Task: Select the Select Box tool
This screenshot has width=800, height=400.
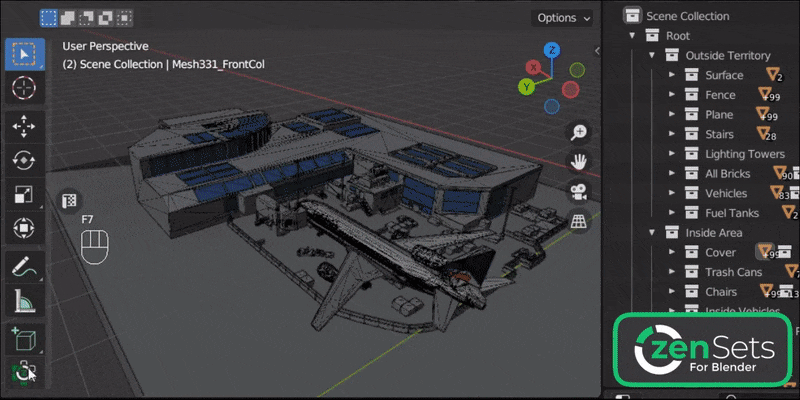Action: 24,54
